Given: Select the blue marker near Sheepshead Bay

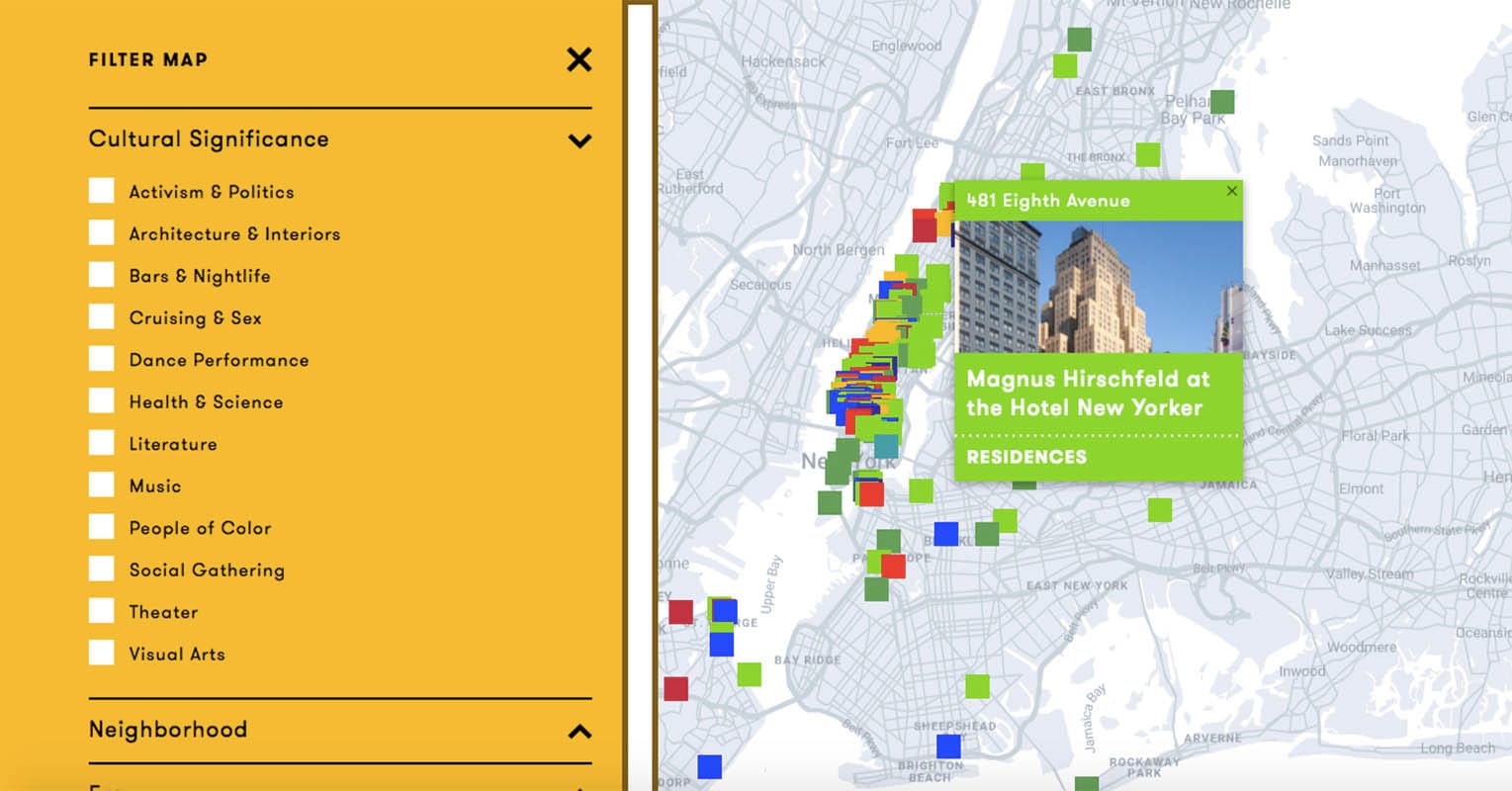Looking at the screenshot, I should pos(948,745).
